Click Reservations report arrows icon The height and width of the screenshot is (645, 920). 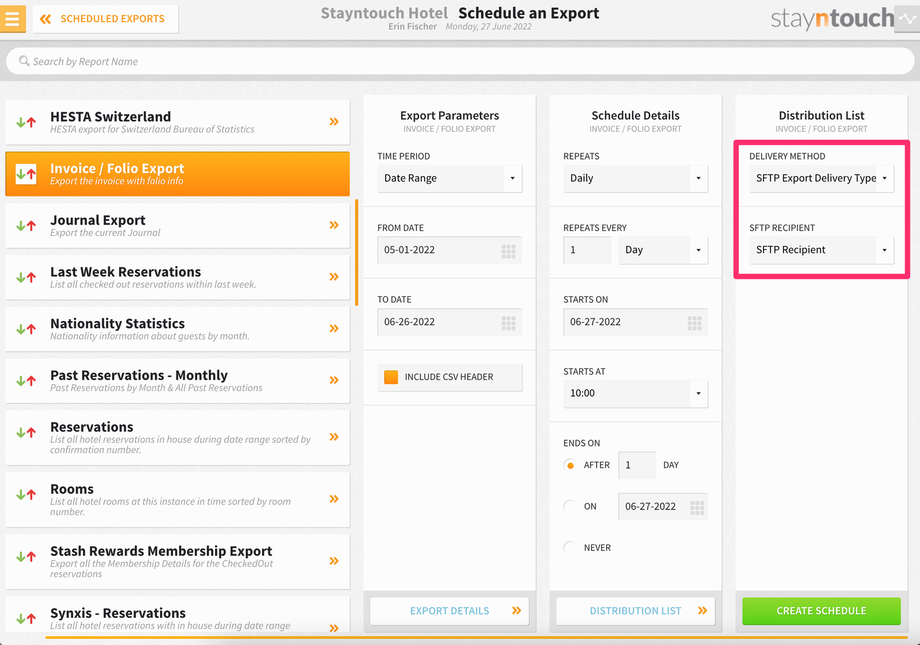click(26, 433)
